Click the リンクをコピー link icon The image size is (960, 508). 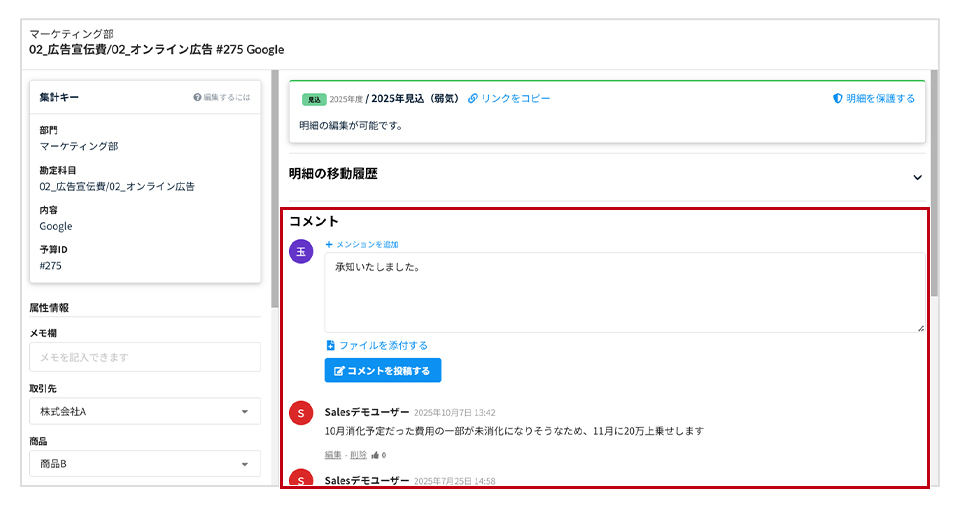pyautogui.click(x=473, y=99)
